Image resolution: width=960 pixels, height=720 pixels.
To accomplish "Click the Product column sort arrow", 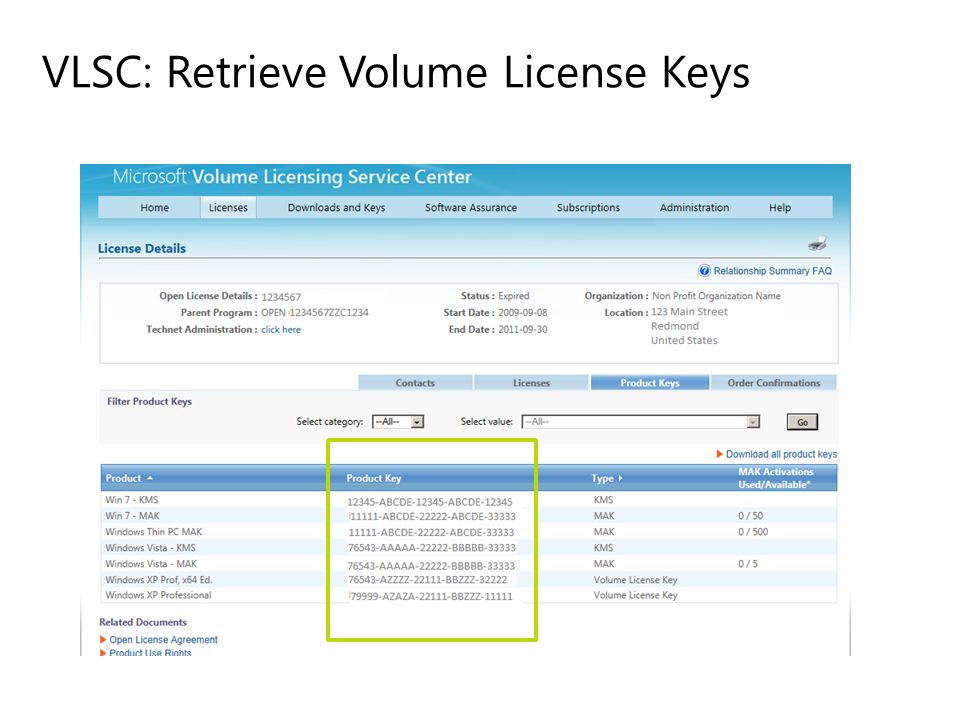I will tap(149, 478).
